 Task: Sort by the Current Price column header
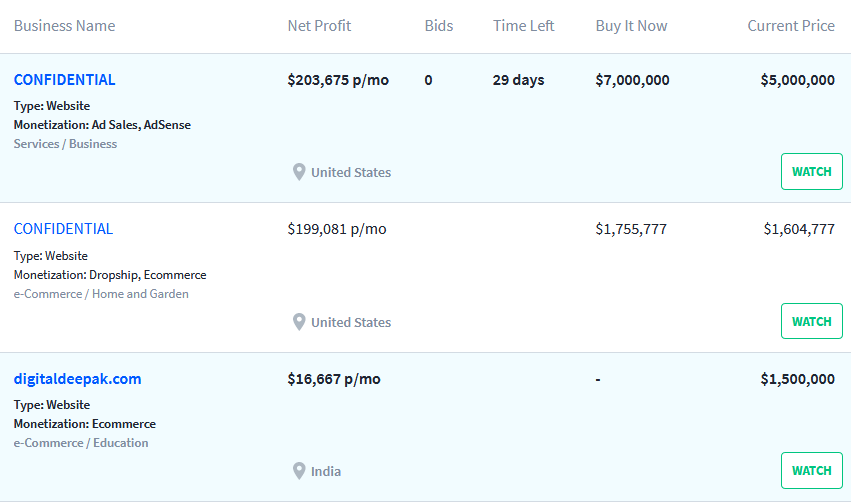791,26
